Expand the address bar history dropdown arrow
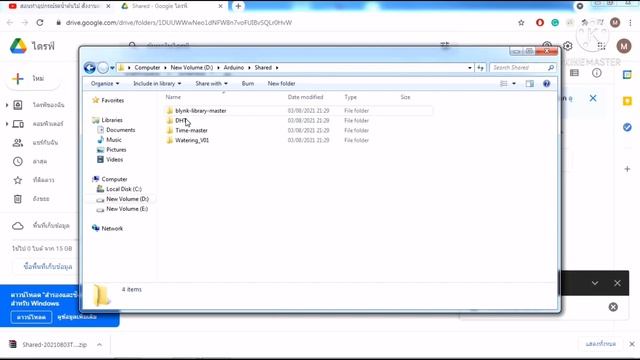Screen dimensions: 640x360 (470, 68)
